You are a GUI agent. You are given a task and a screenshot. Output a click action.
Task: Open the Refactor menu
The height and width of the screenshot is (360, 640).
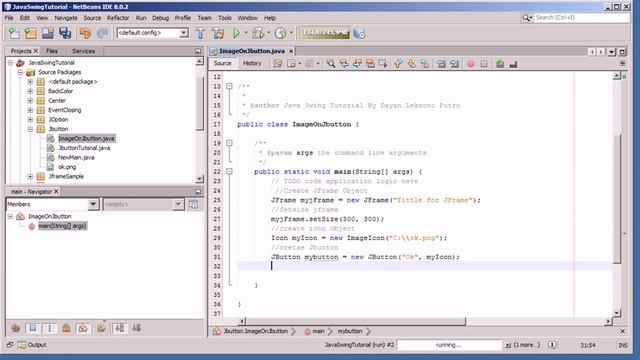tap(118, 18)
